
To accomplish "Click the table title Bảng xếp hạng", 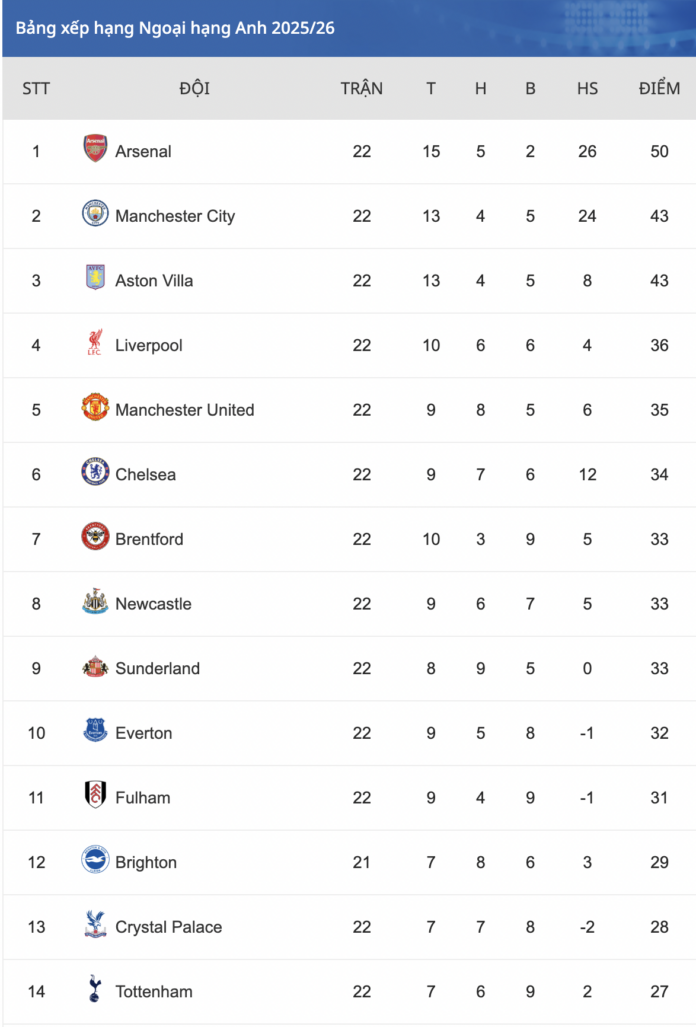I will pyautogui.click(x=175, y=27).
